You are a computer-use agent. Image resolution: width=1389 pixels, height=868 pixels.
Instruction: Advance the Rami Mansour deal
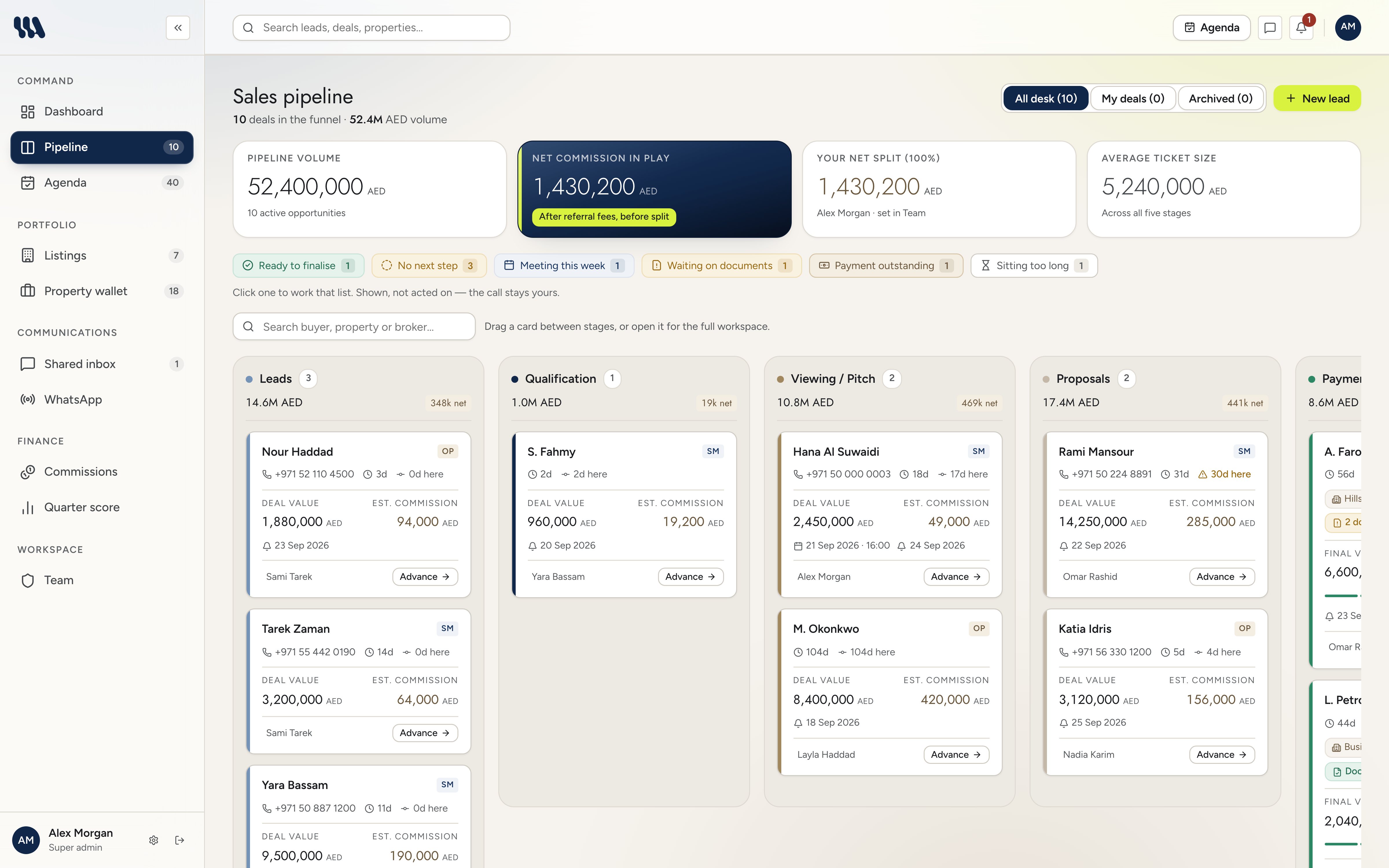coord(1222,577)
